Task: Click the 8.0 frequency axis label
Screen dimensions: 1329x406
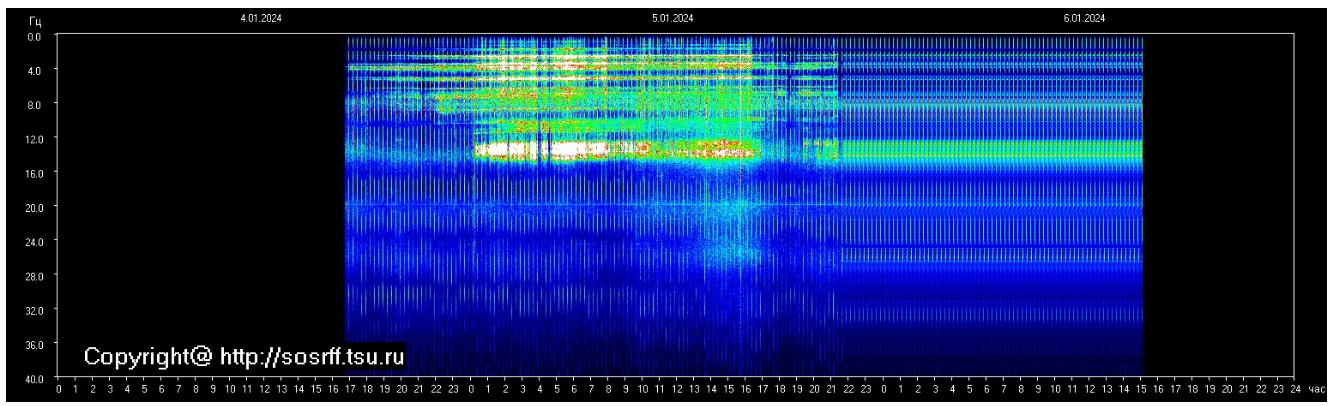Action: (x=35, y=104)
